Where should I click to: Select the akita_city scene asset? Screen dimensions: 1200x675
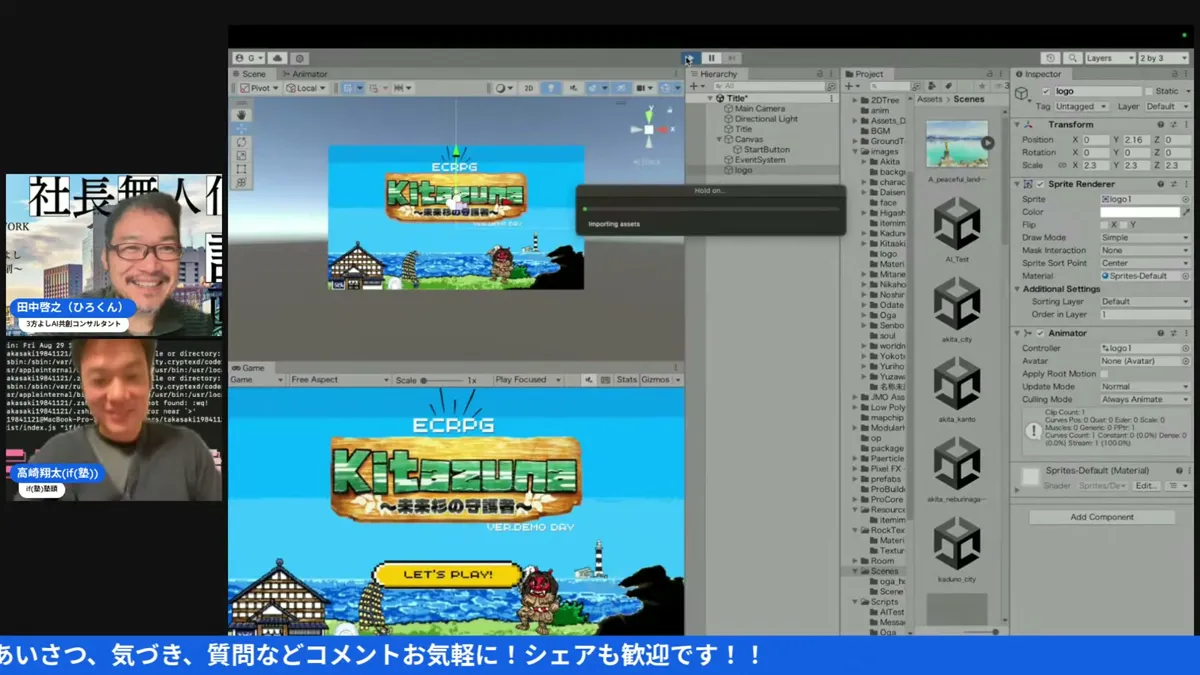(x=957, y=310)
